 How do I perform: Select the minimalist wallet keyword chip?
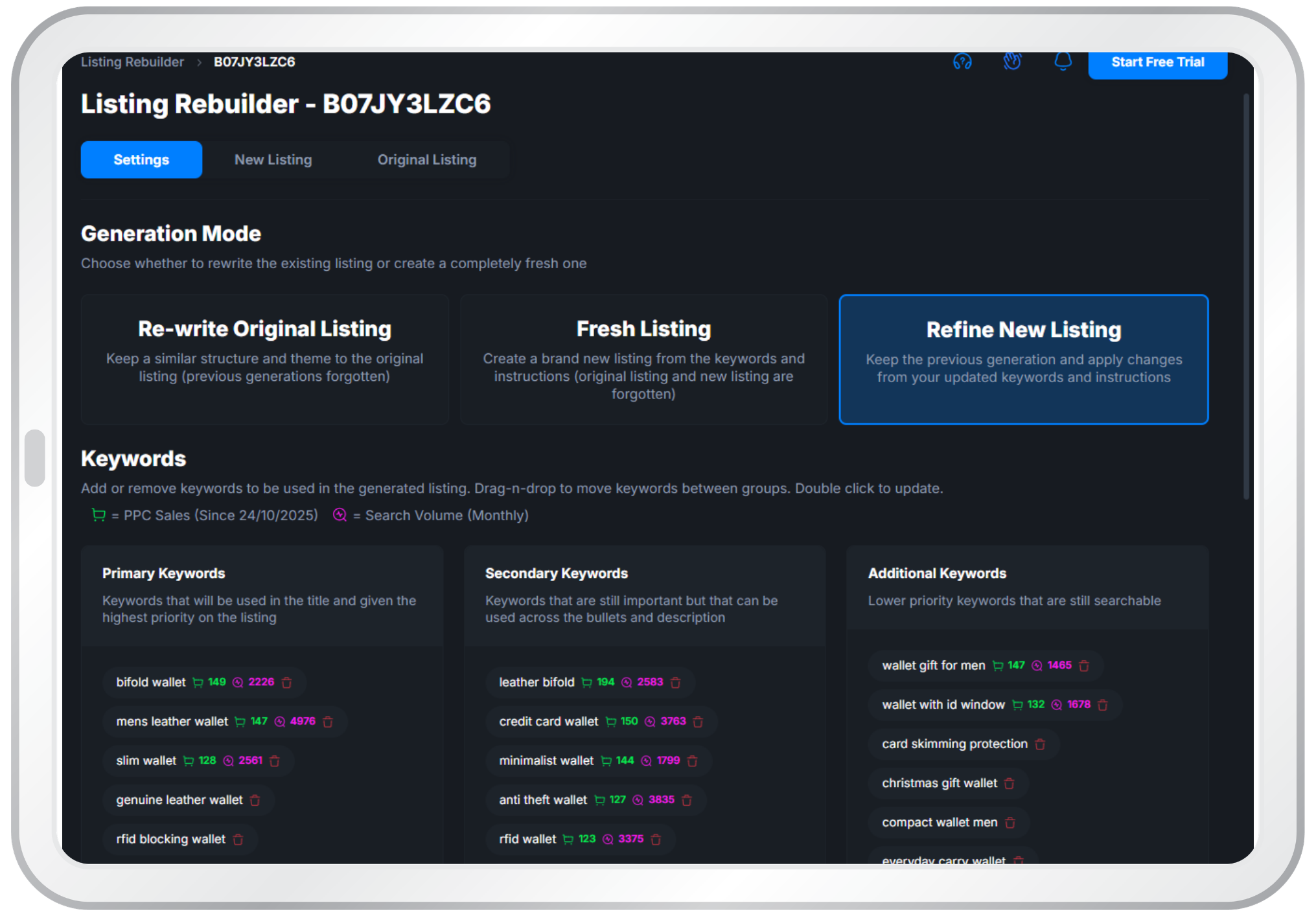[x=598, y=761]
